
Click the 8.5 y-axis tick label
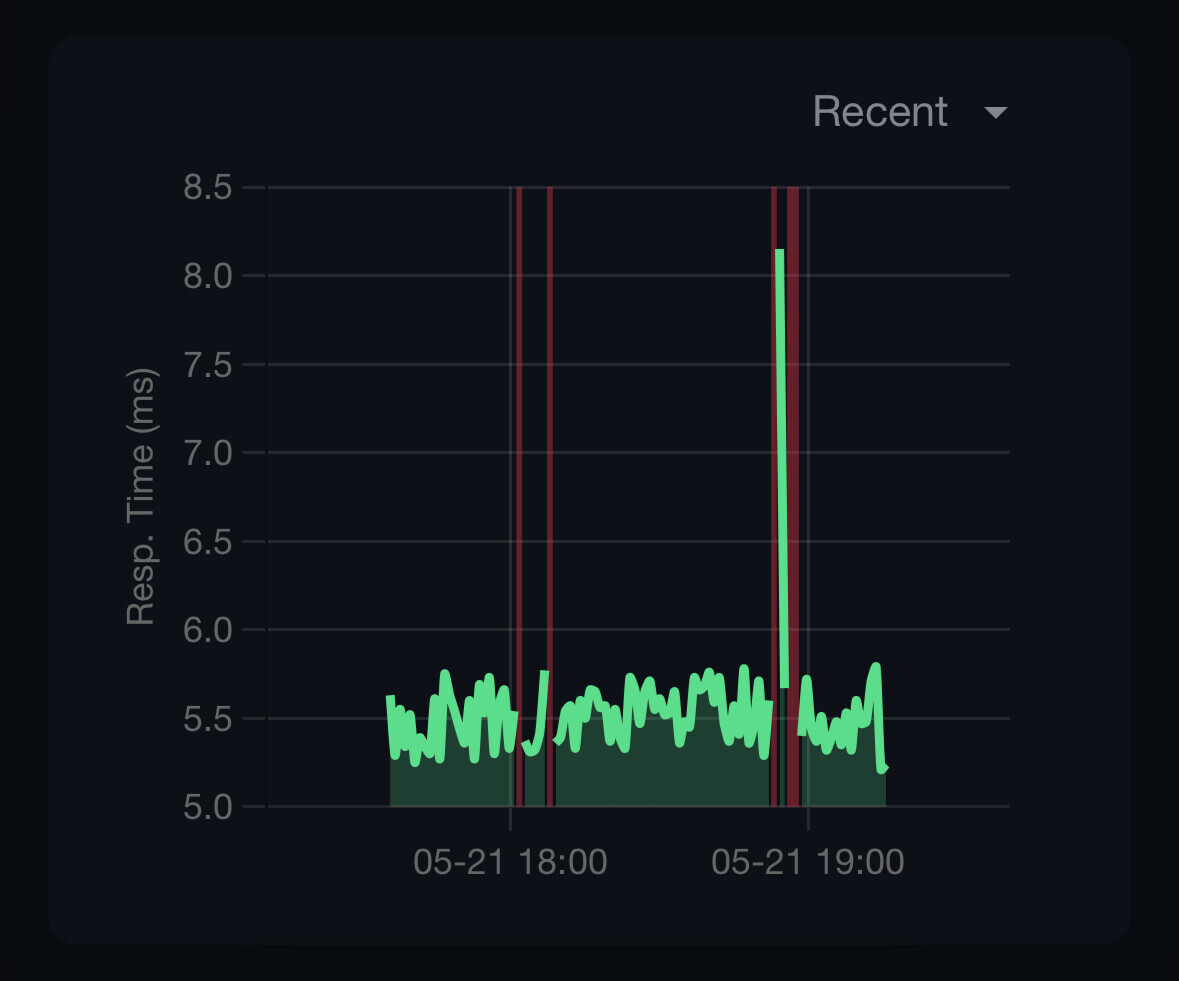point(208,187)
